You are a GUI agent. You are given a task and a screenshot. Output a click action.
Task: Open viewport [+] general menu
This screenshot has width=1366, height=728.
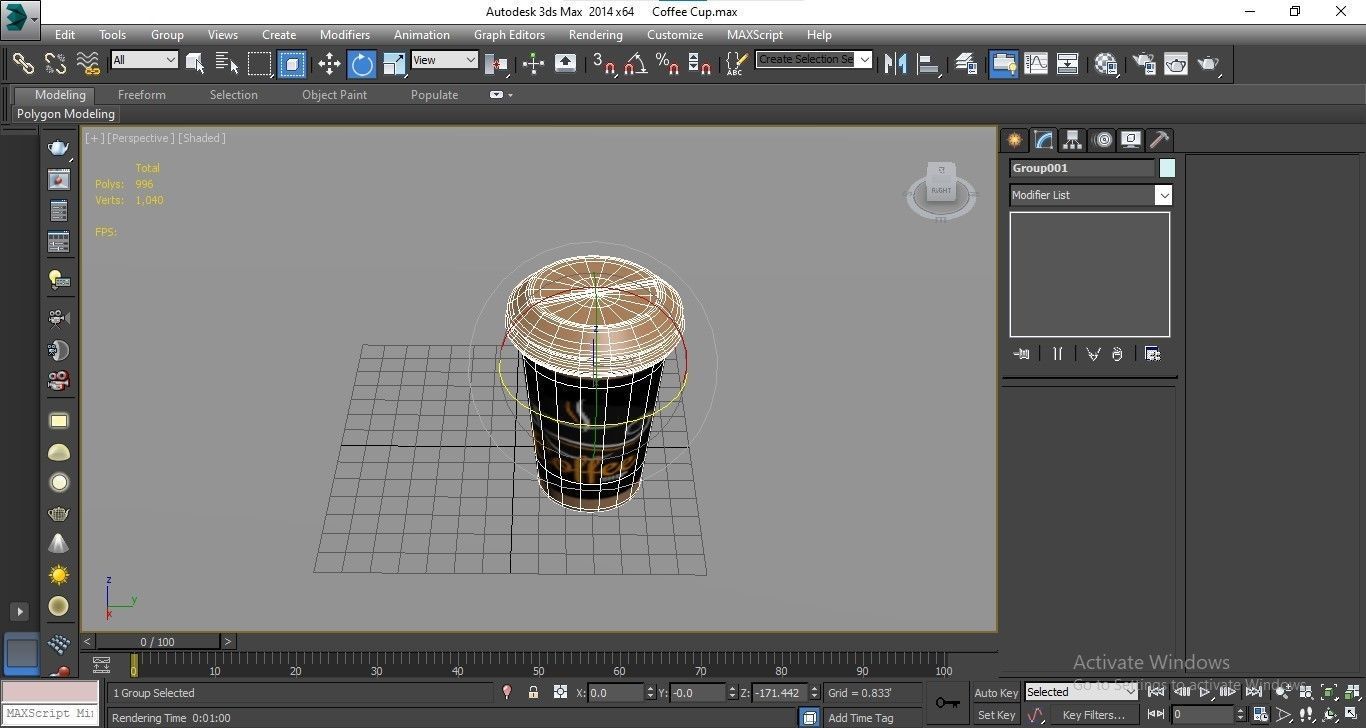click(x=94, y=138)
